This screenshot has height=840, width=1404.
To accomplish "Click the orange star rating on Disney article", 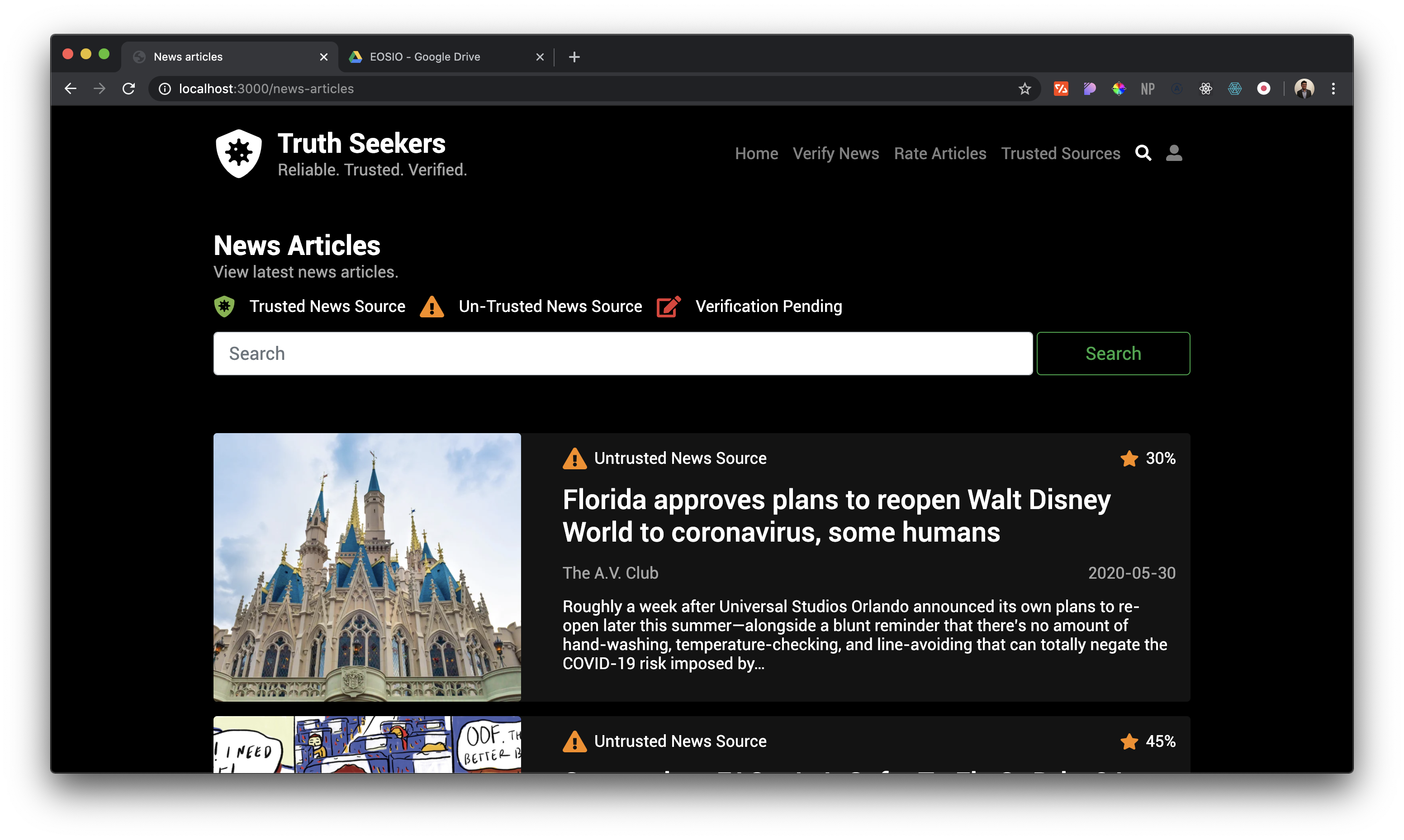I will (x=1129, y=458).
